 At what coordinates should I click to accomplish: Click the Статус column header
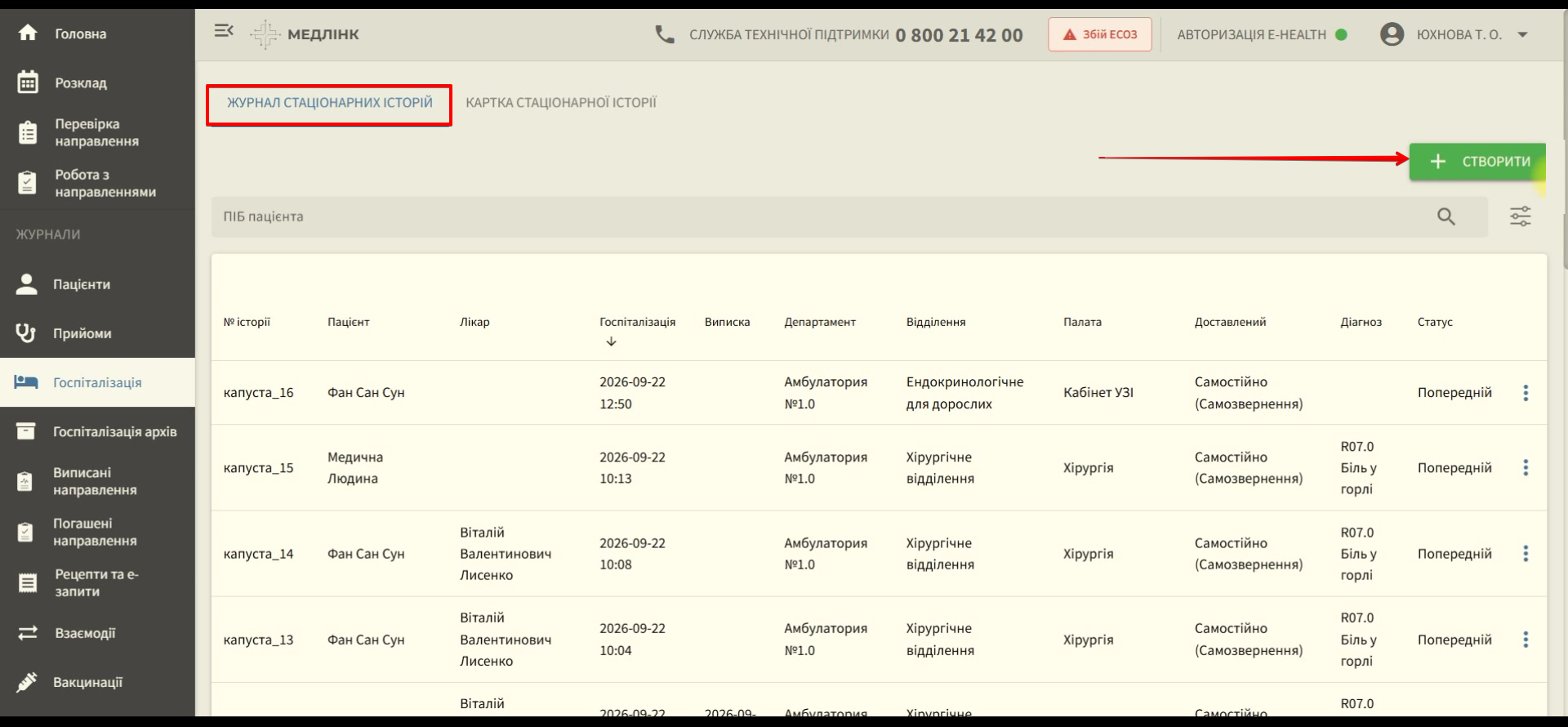tap(1435, 322)
